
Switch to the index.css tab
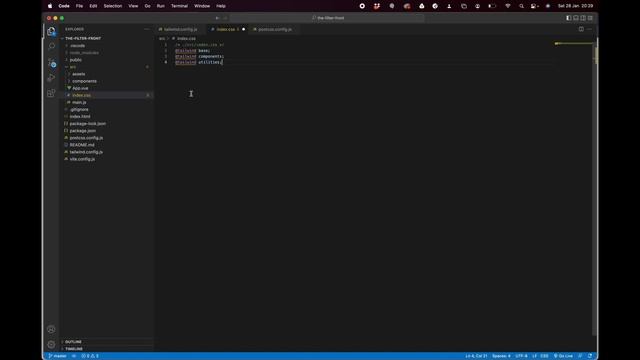point(226,29)
